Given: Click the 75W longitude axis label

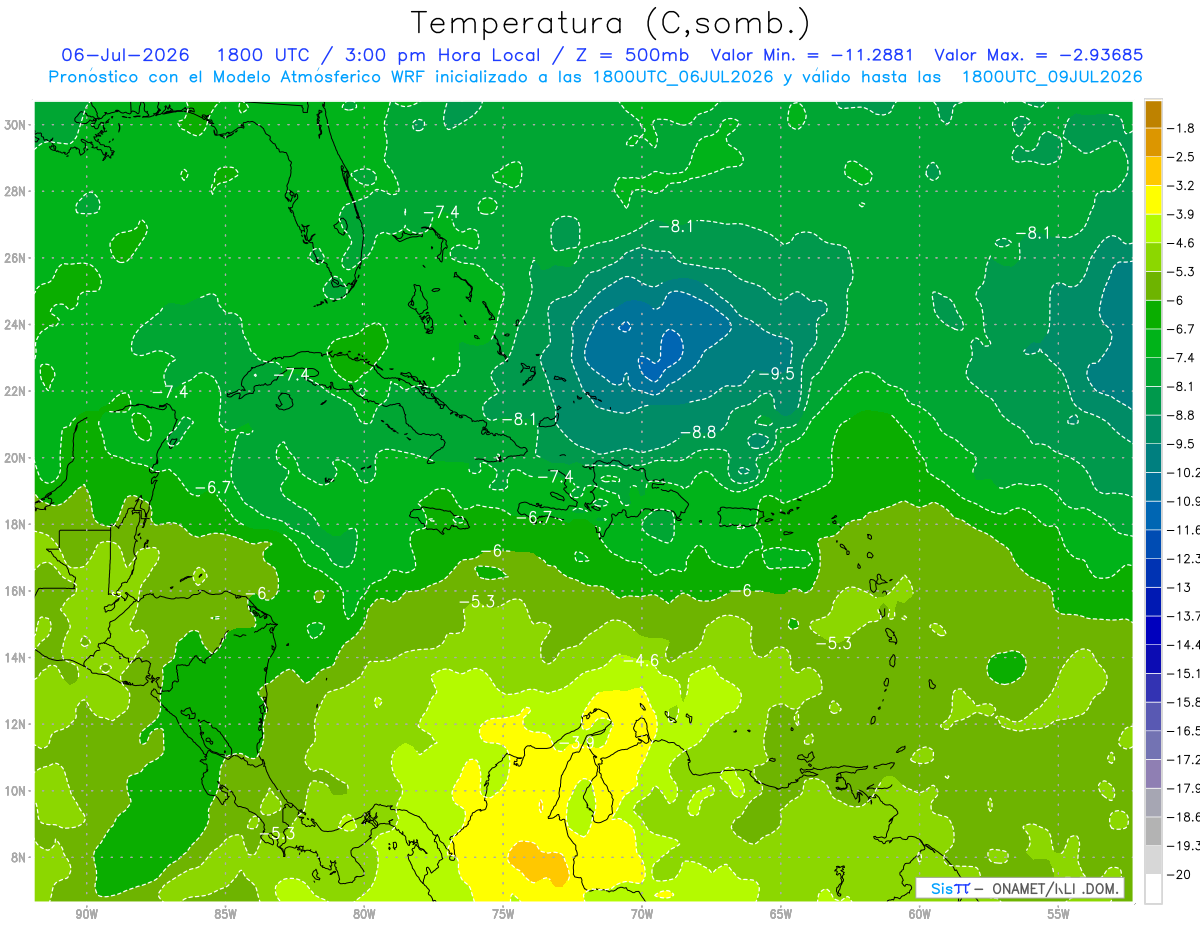Looking at the screenshot, I should (503, 914).
